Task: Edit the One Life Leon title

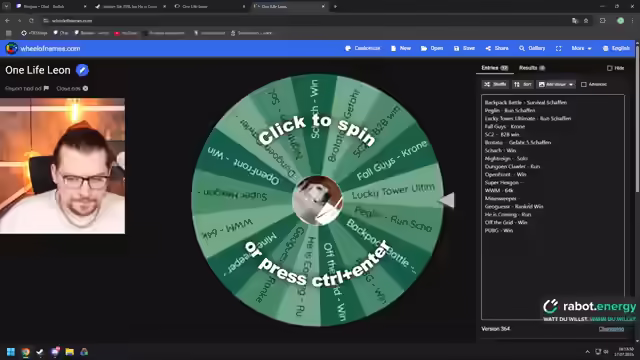Action: tap(82, 70)
